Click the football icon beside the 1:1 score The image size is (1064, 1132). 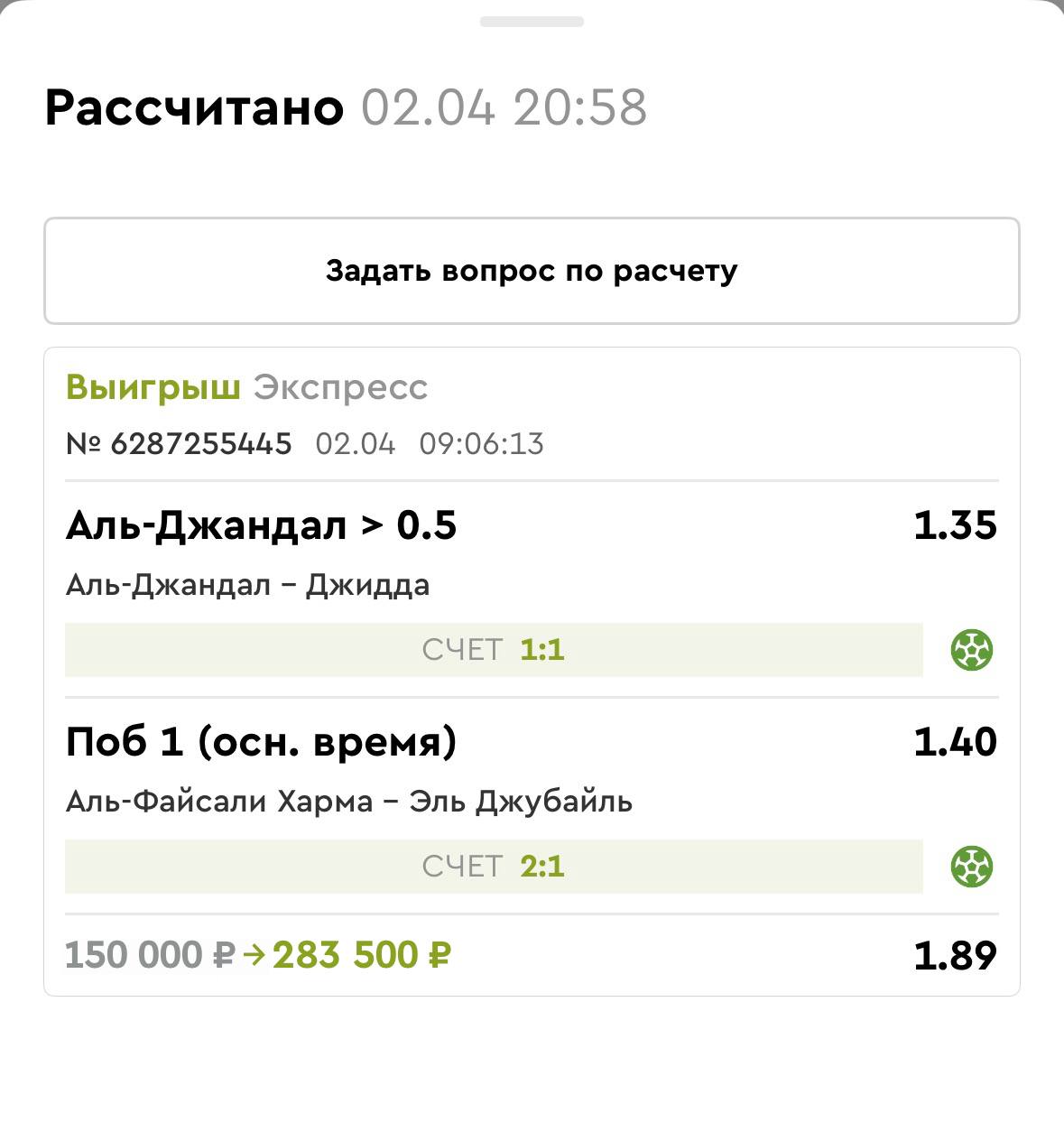pos(972,650)
